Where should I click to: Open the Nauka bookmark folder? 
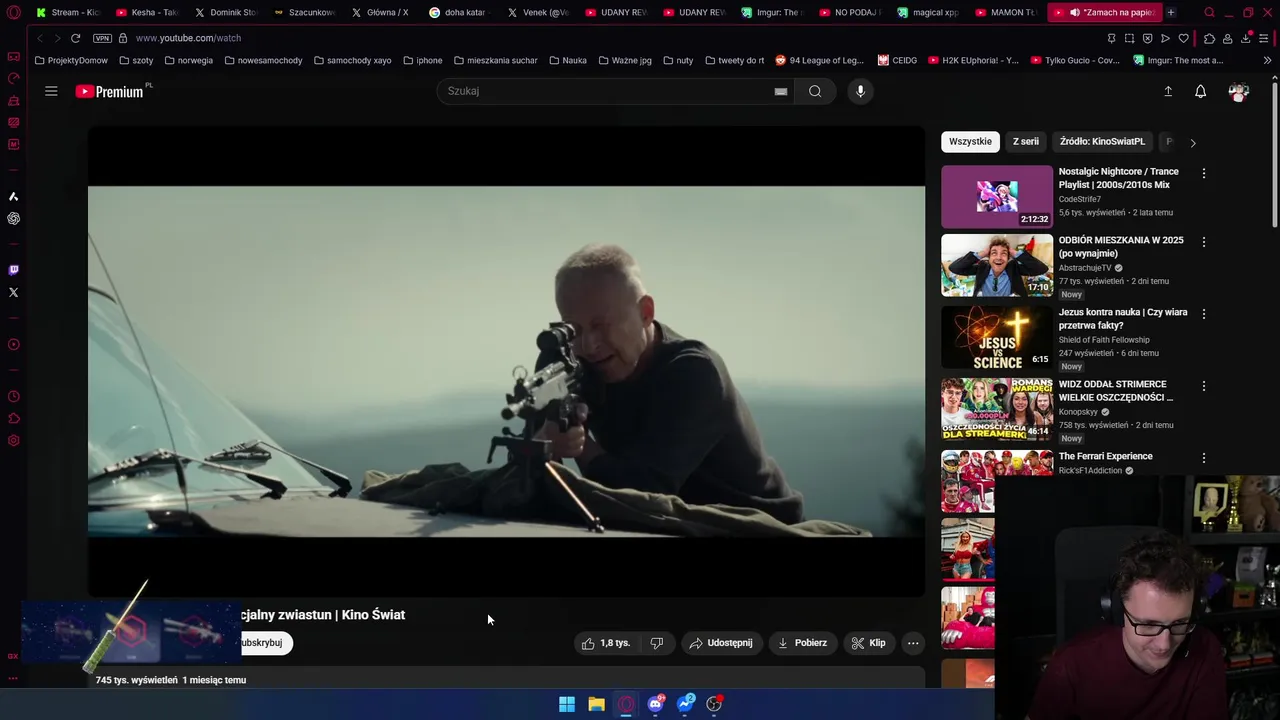tap(567, 60)
